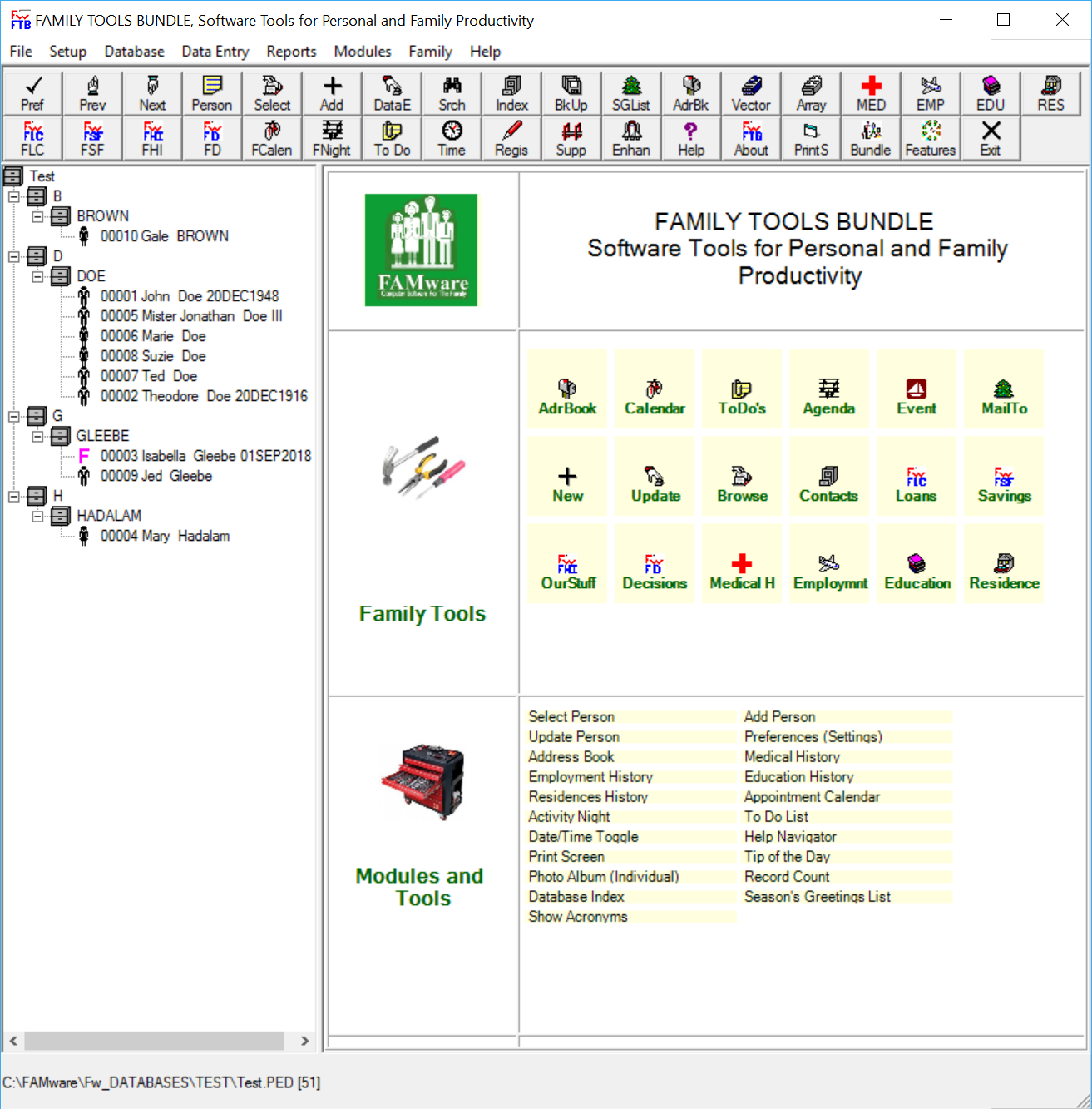Screen dimensions: 1092x1109
Task: Click the Vector toolbar icon
Action: pos(751,93)
